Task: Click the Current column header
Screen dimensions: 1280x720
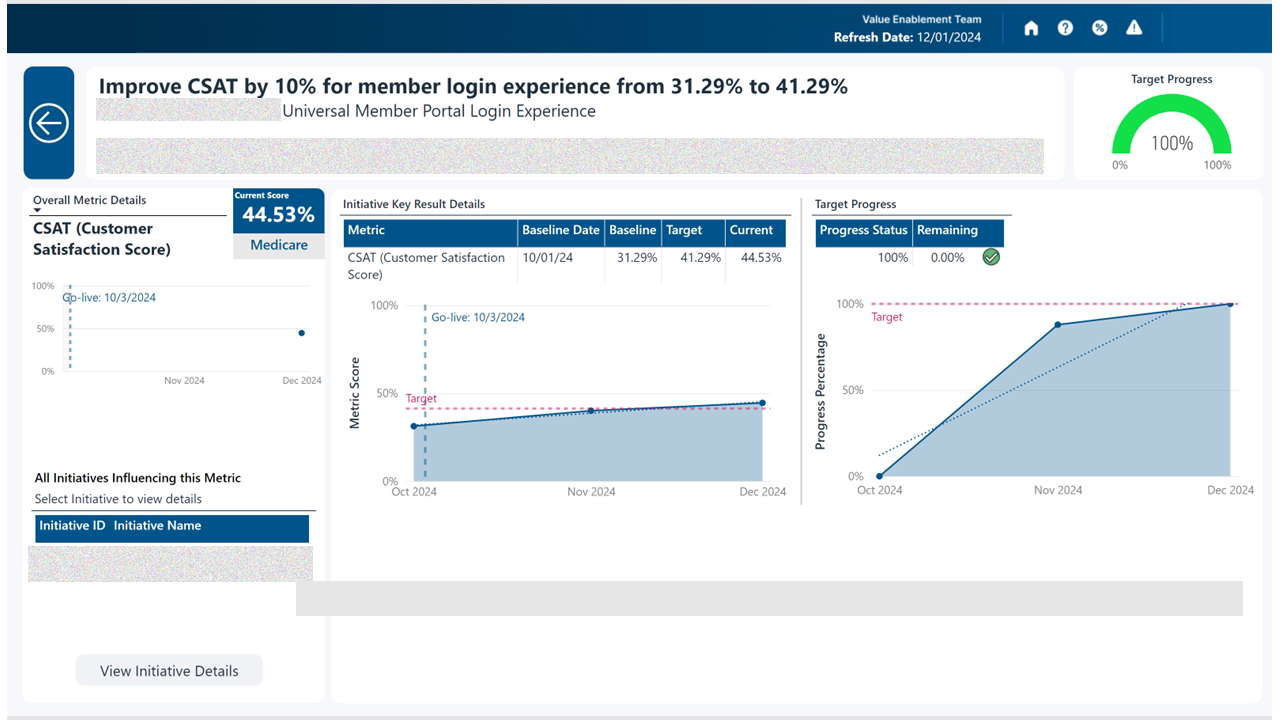Action: 755,231
